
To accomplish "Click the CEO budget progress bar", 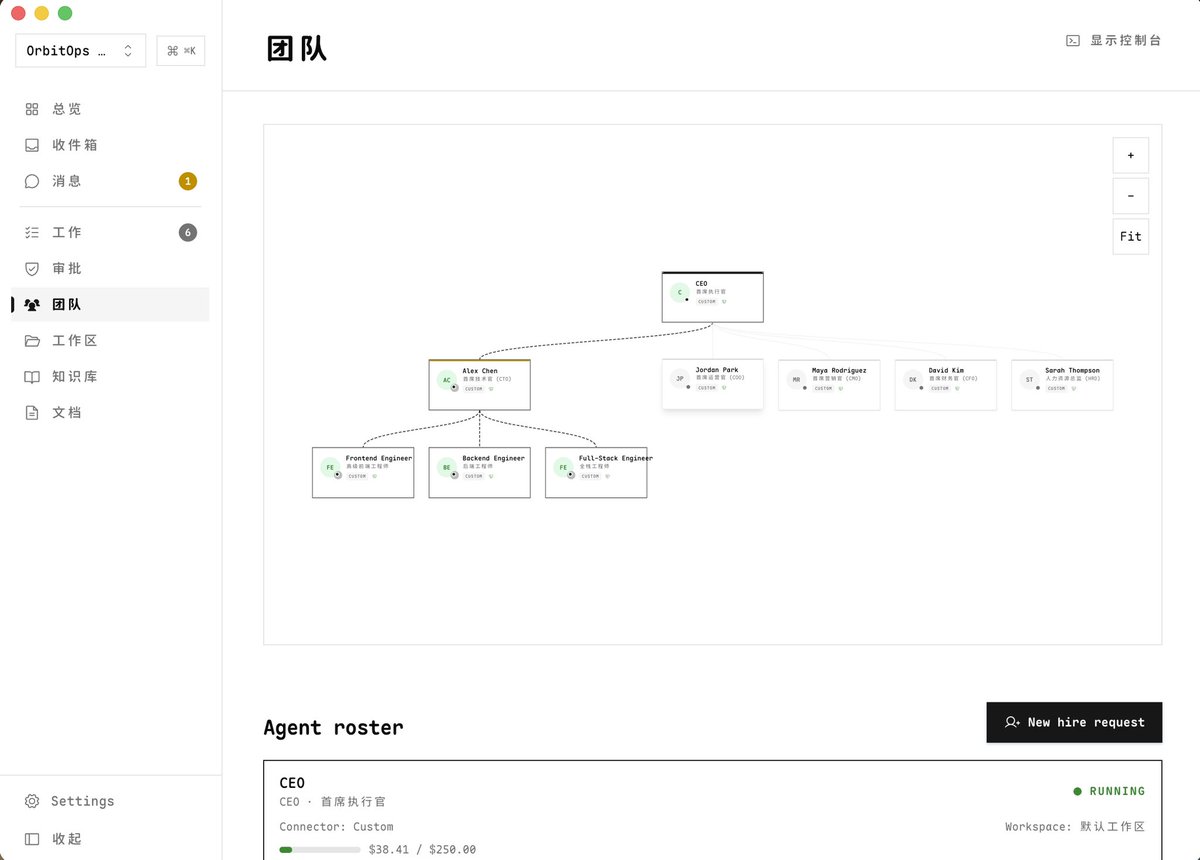I will click(320, 850).
